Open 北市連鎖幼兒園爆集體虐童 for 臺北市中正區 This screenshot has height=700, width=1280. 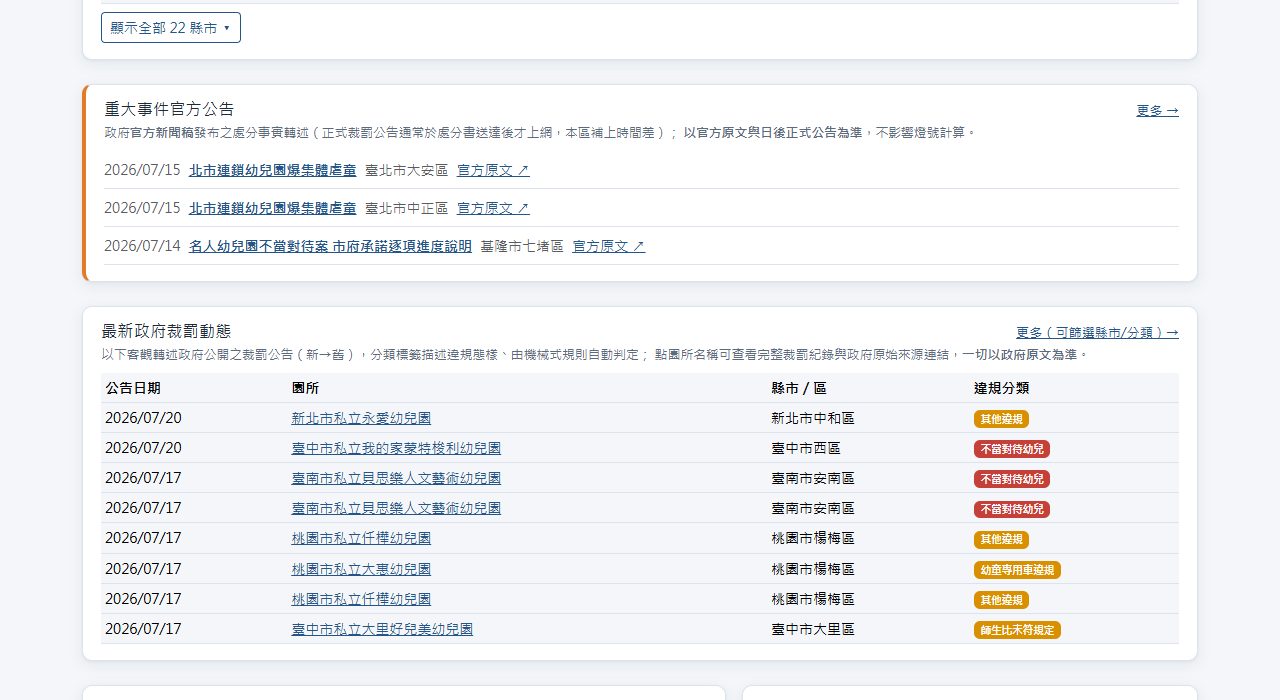tap(273, 208)
